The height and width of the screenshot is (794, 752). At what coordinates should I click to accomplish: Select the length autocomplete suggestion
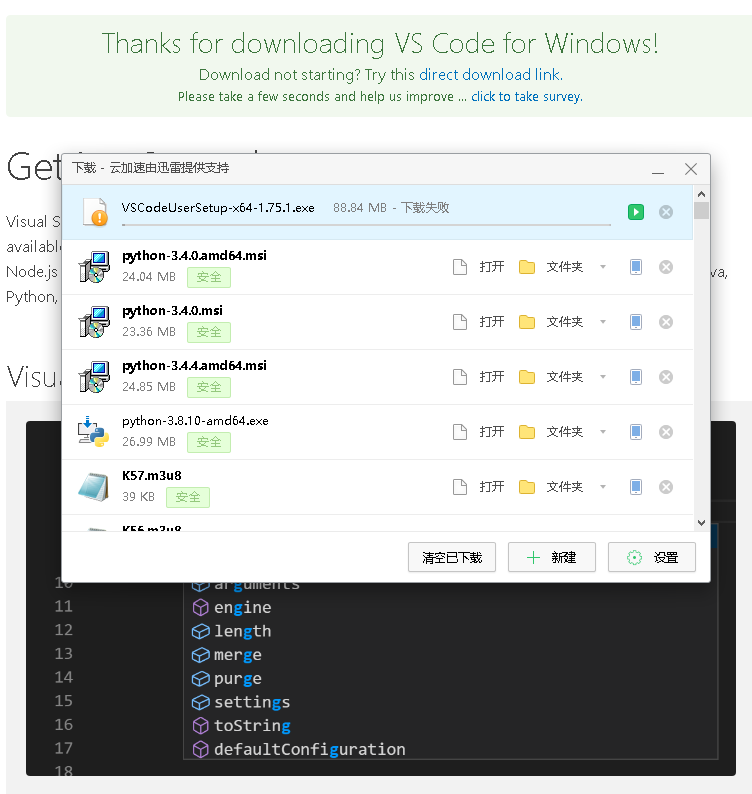click(232, 631)
